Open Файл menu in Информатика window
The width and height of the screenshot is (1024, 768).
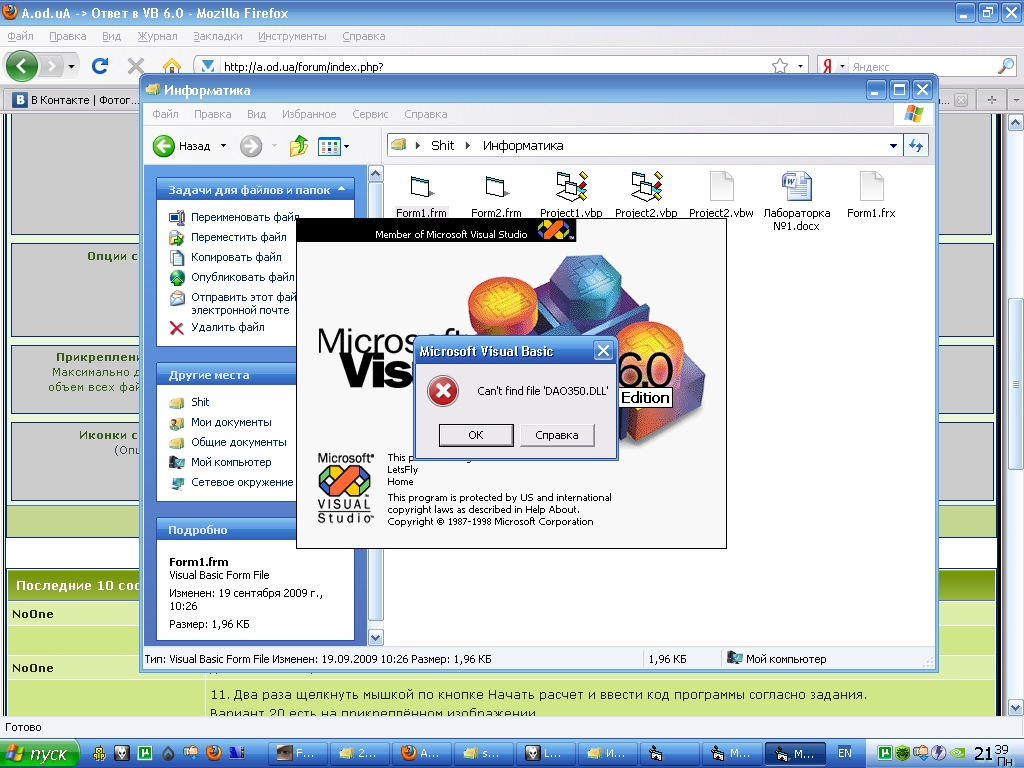(x=165, y=114)
